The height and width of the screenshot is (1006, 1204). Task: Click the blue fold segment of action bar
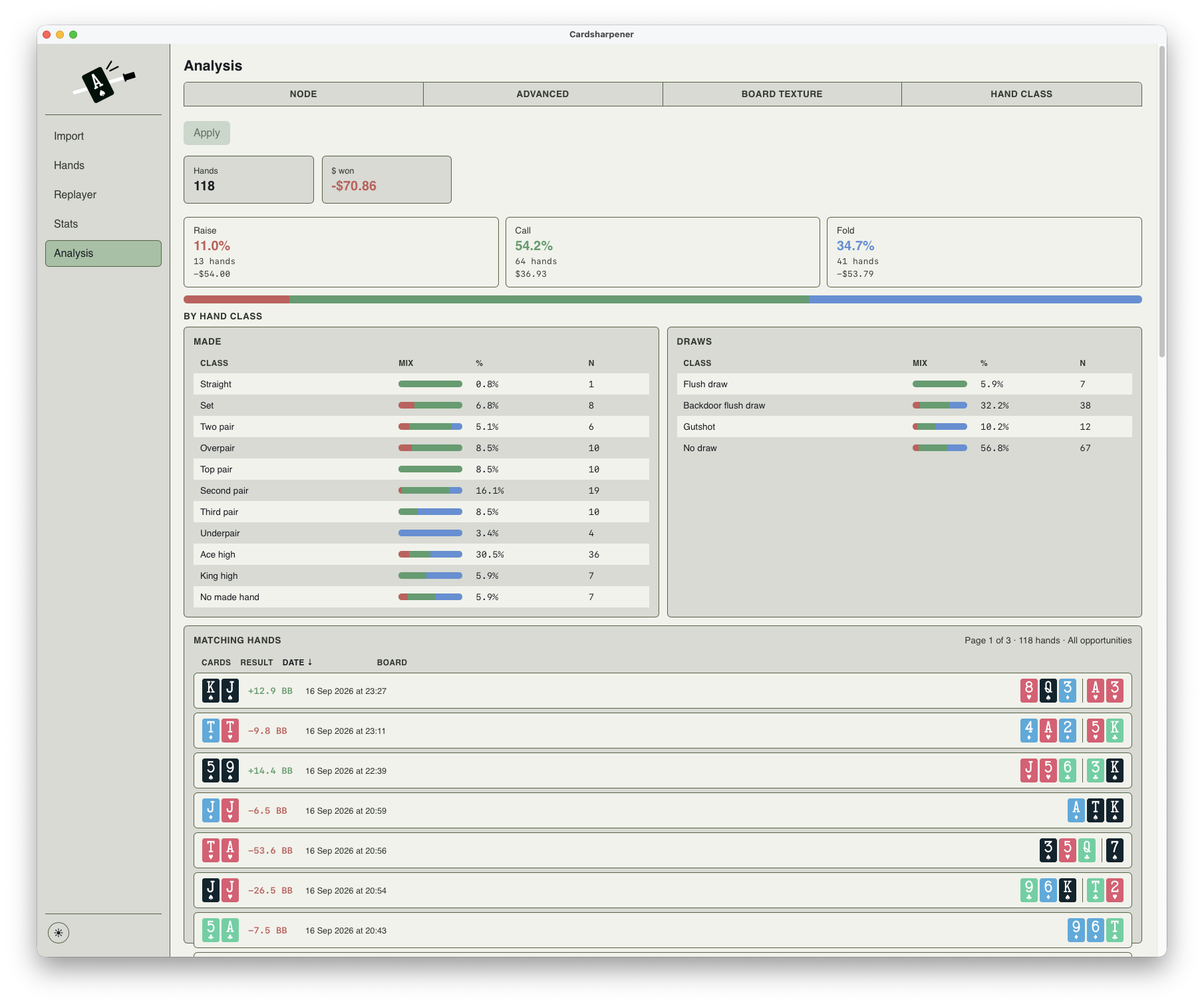point(975,299)
